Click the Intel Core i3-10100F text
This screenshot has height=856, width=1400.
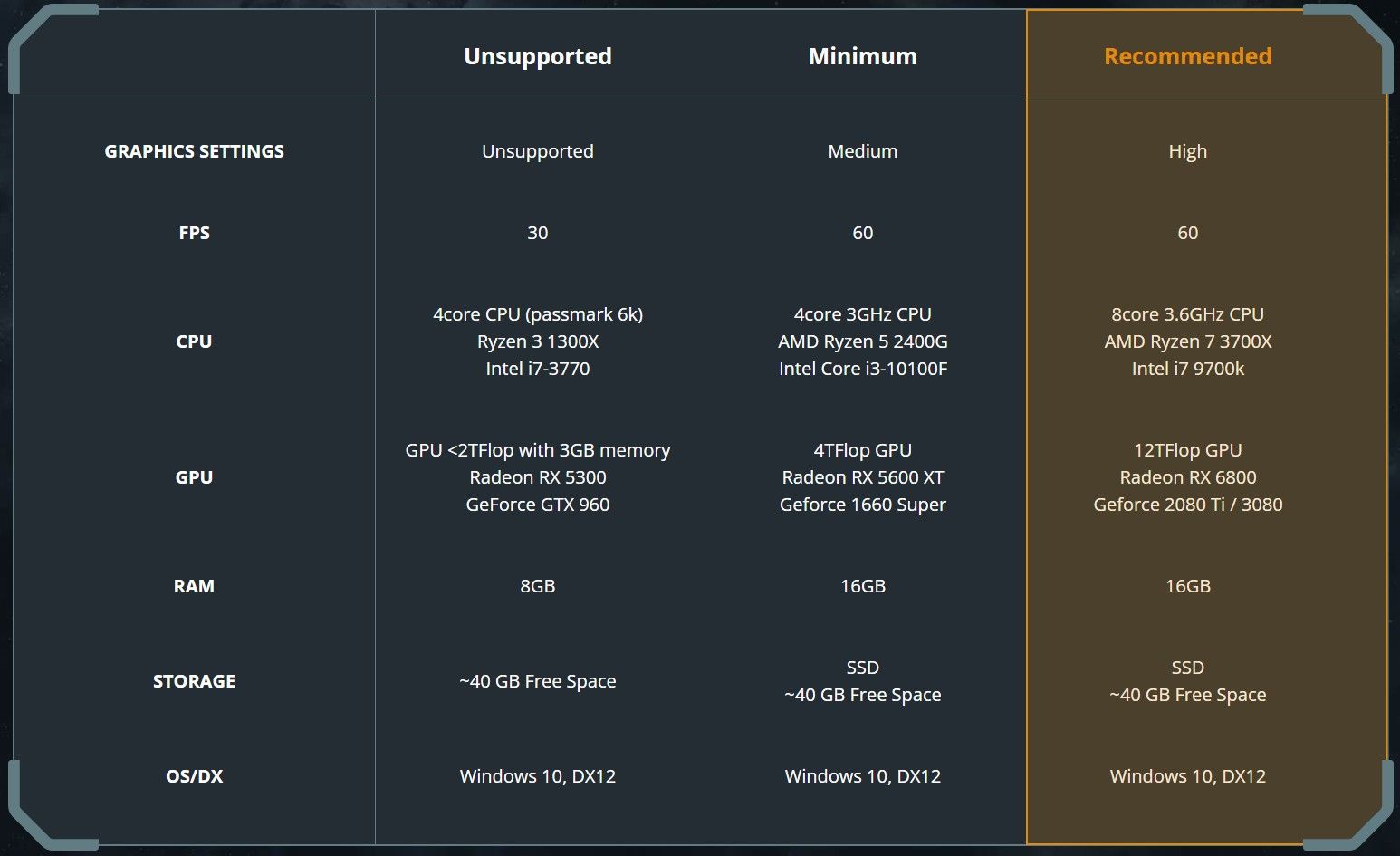[862, 369]
